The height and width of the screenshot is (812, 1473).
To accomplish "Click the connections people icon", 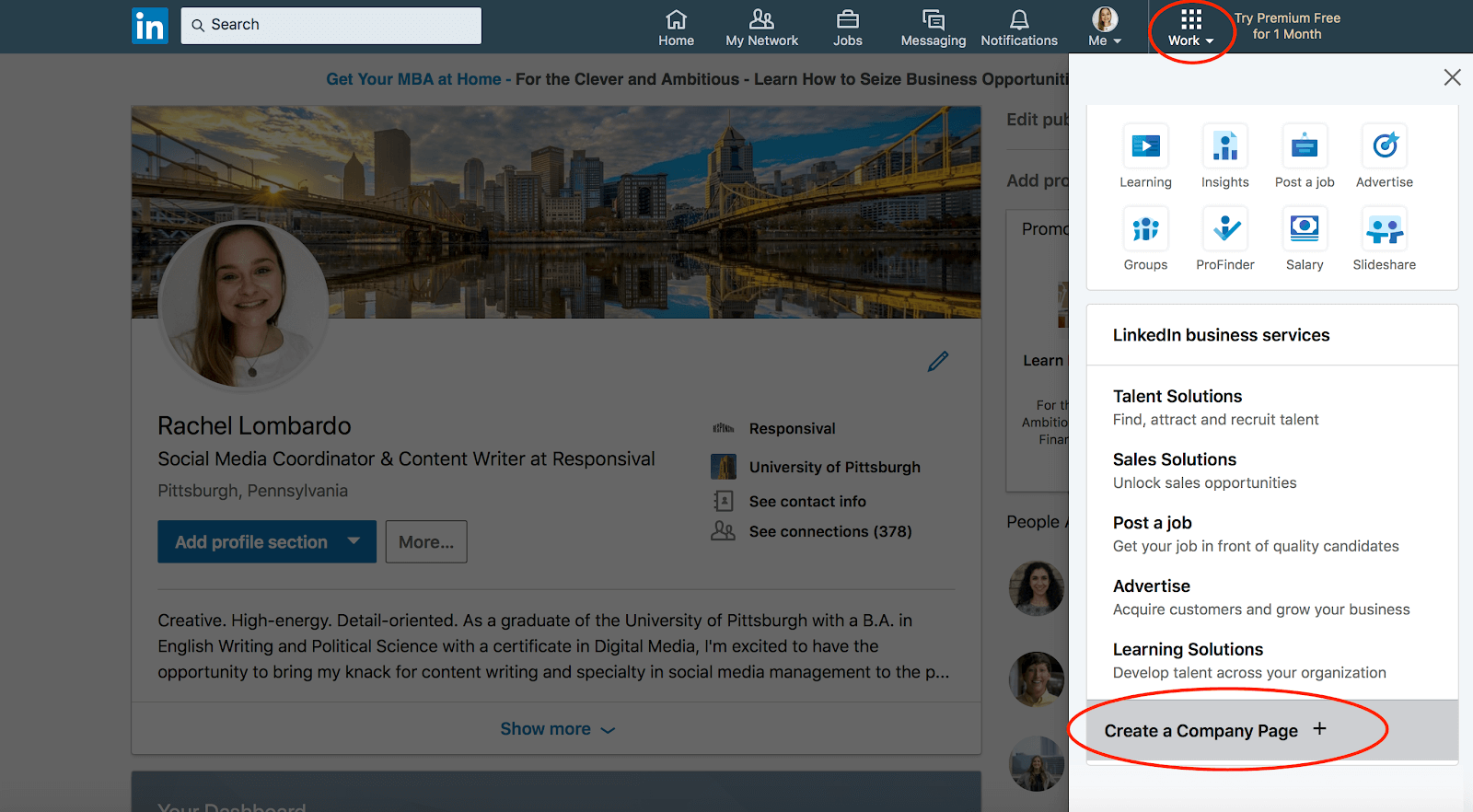I will 724,531.
